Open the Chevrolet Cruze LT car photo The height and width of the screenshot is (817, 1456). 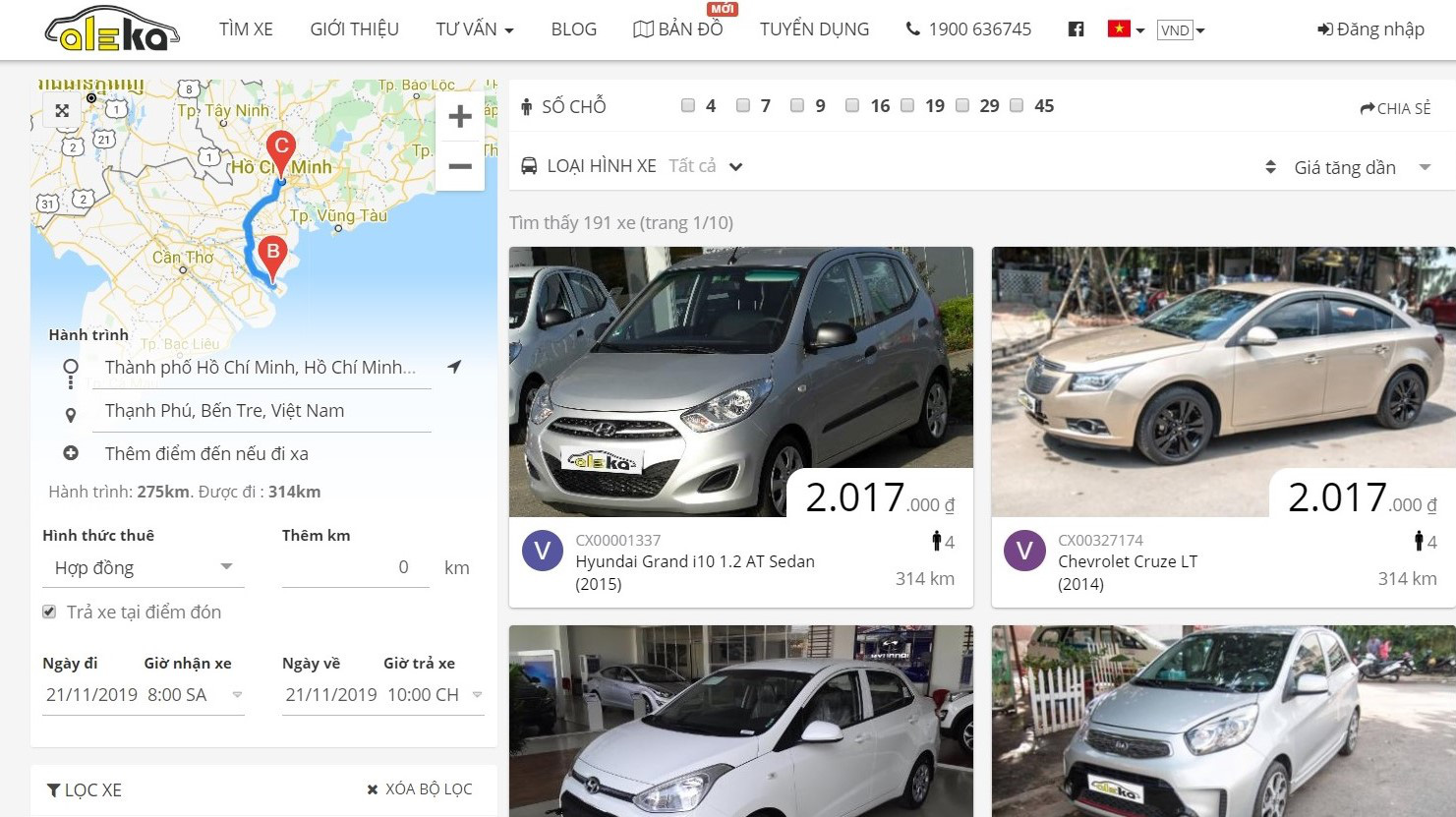[x=1224, y=381]
